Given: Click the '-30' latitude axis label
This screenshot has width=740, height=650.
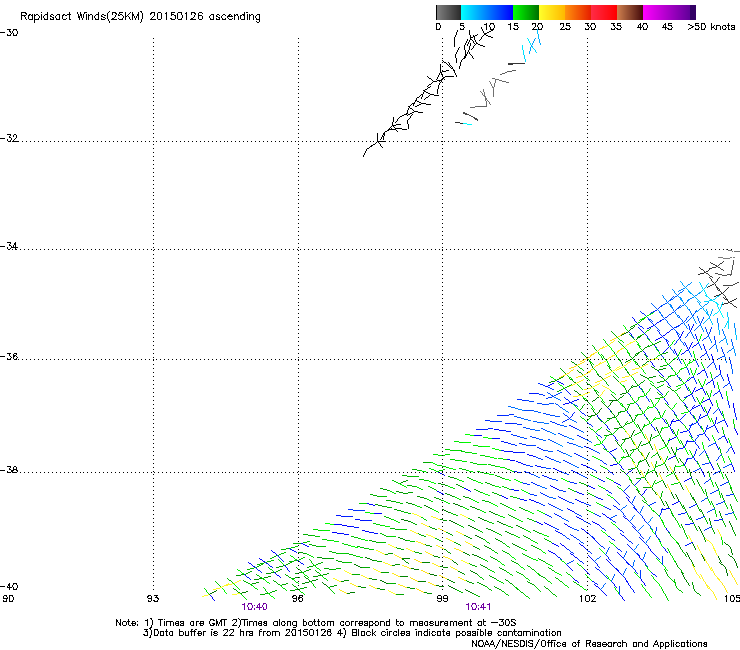Looking at the screenshot, I should (9, 33).
